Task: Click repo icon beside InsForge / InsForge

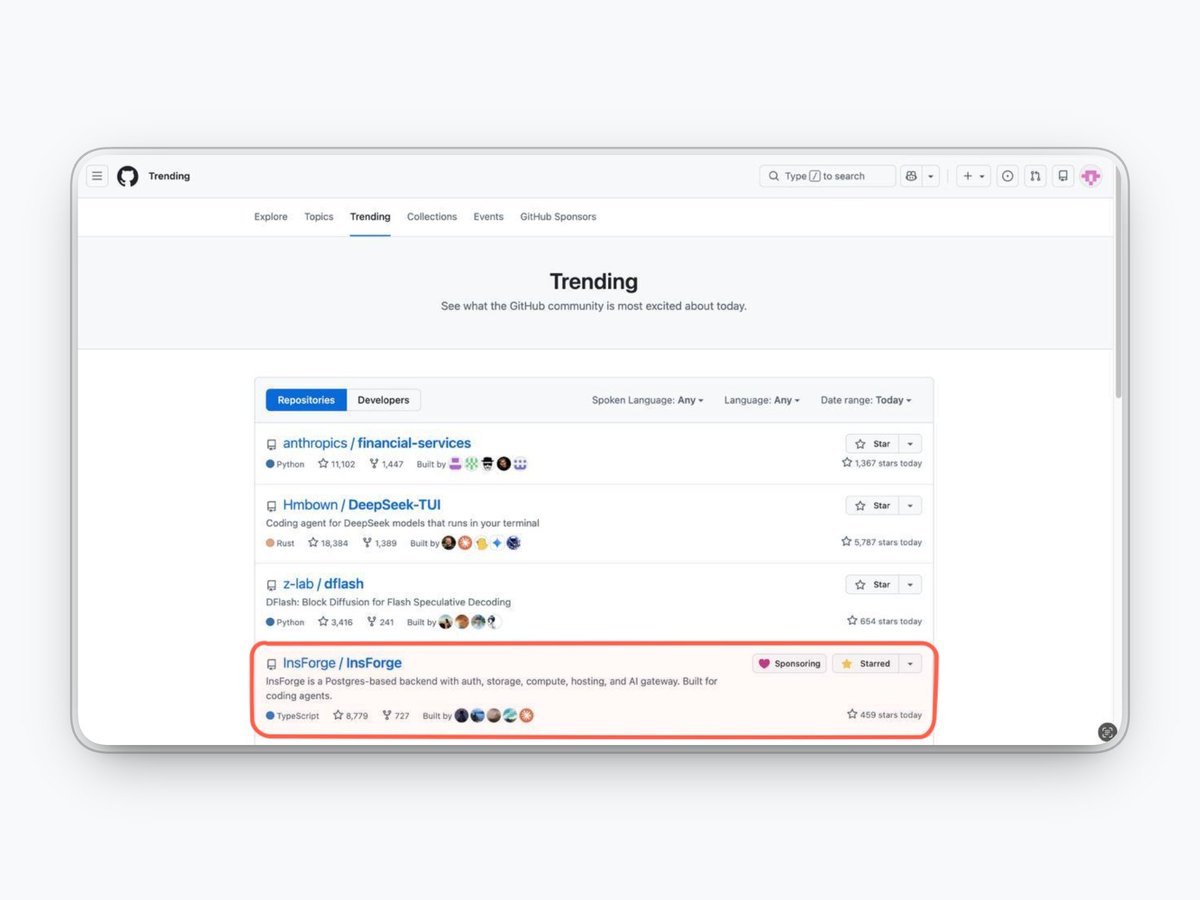Action: 271,664
